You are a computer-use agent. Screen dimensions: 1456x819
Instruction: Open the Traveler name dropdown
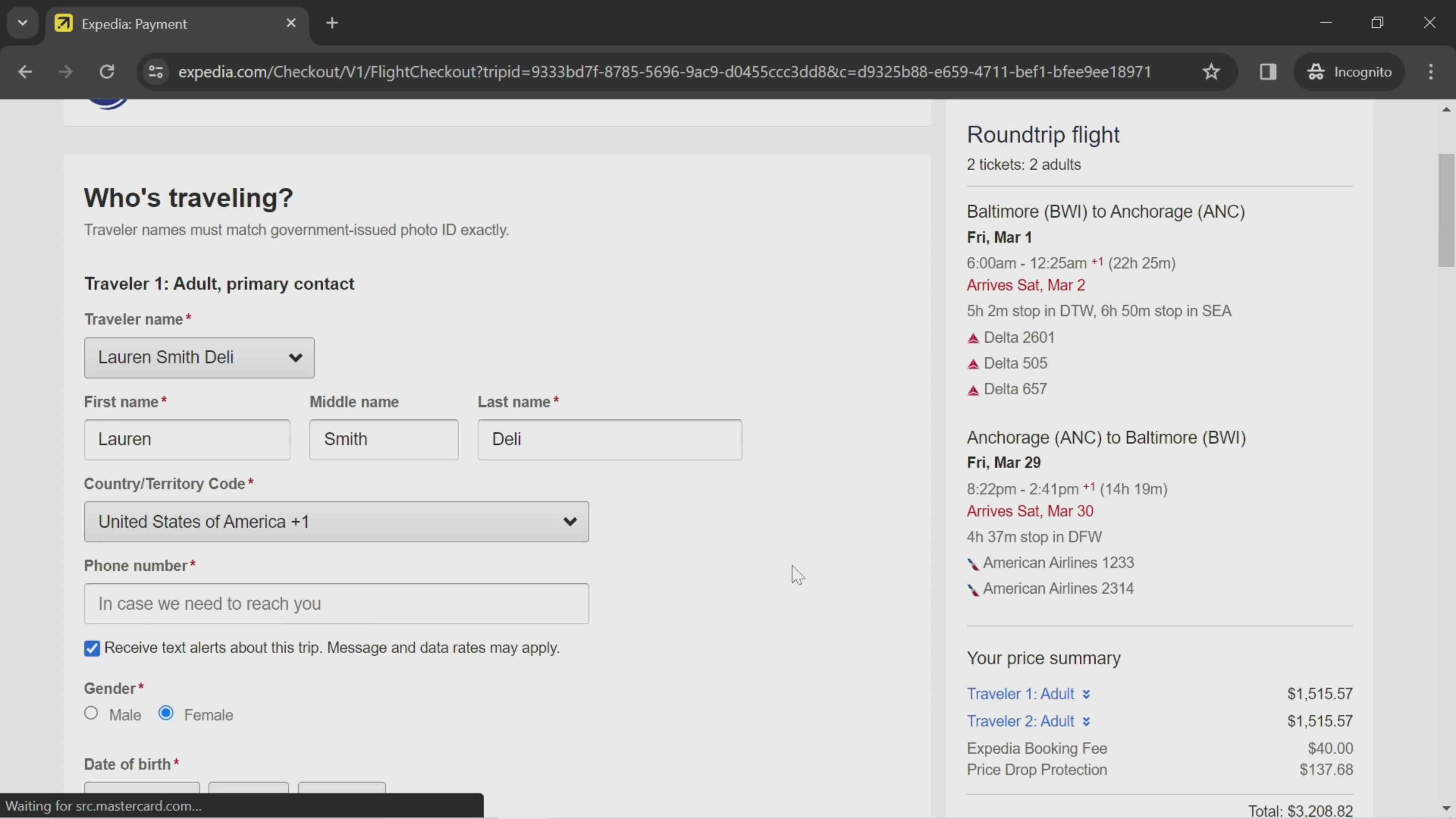(x=199, y=358)
